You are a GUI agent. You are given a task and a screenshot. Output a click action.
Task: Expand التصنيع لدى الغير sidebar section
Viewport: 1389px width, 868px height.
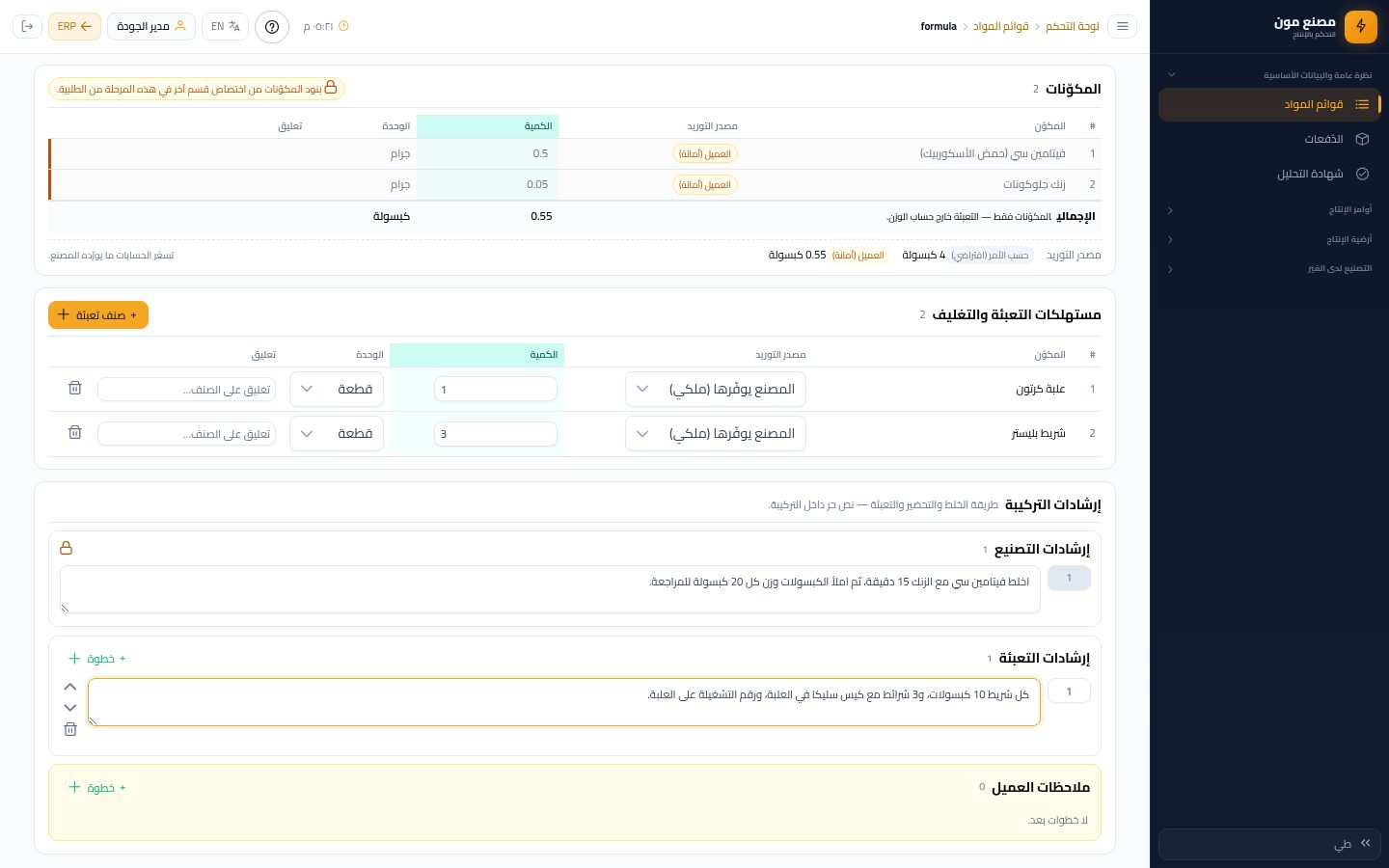coord(1269,268)
